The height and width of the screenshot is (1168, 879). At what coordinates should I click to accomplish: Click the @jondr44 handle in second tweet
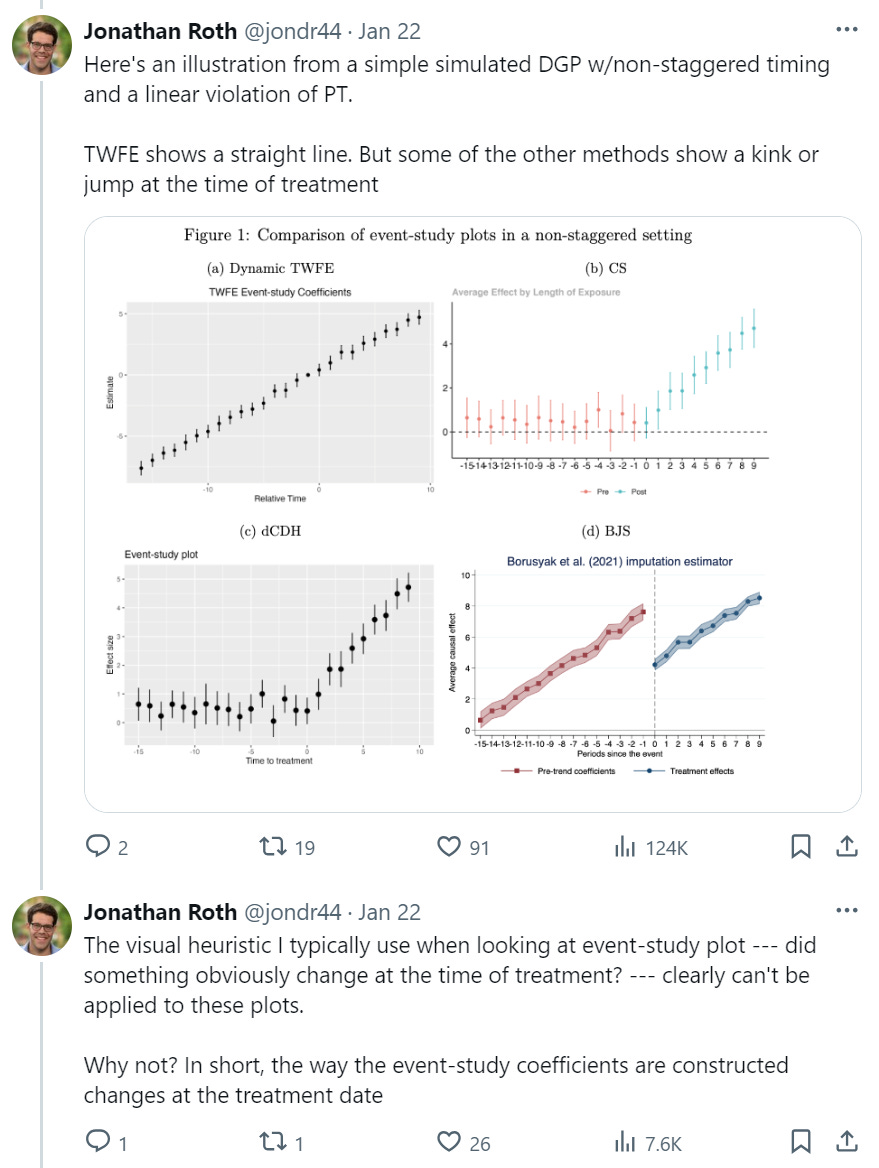(x=293, y=912)
